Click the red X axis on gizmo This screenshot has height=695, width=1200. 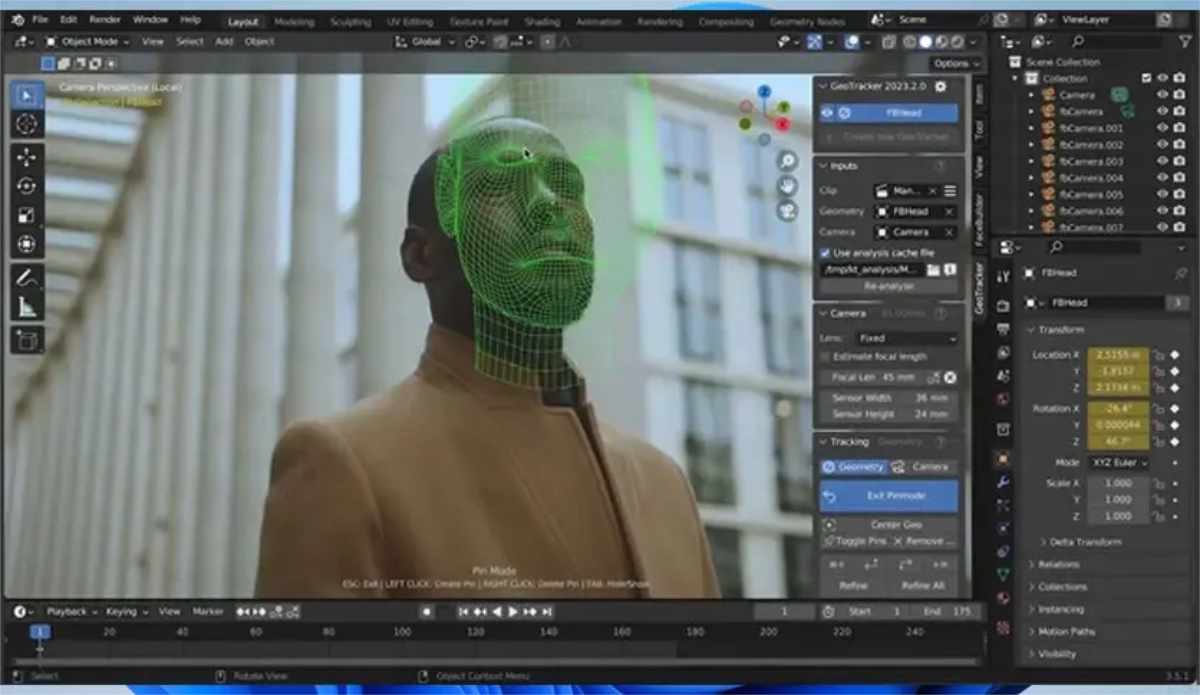pos(783,124)
